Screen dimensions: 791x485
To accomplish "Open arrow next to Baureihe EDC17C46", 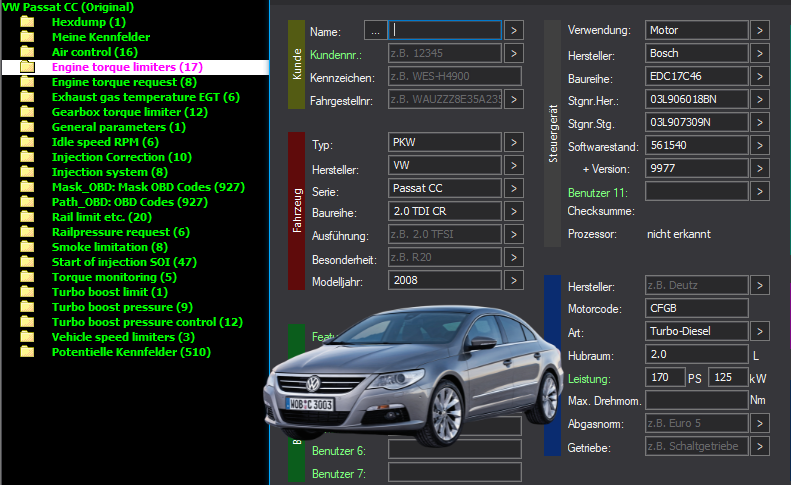I will coord(760,77).
